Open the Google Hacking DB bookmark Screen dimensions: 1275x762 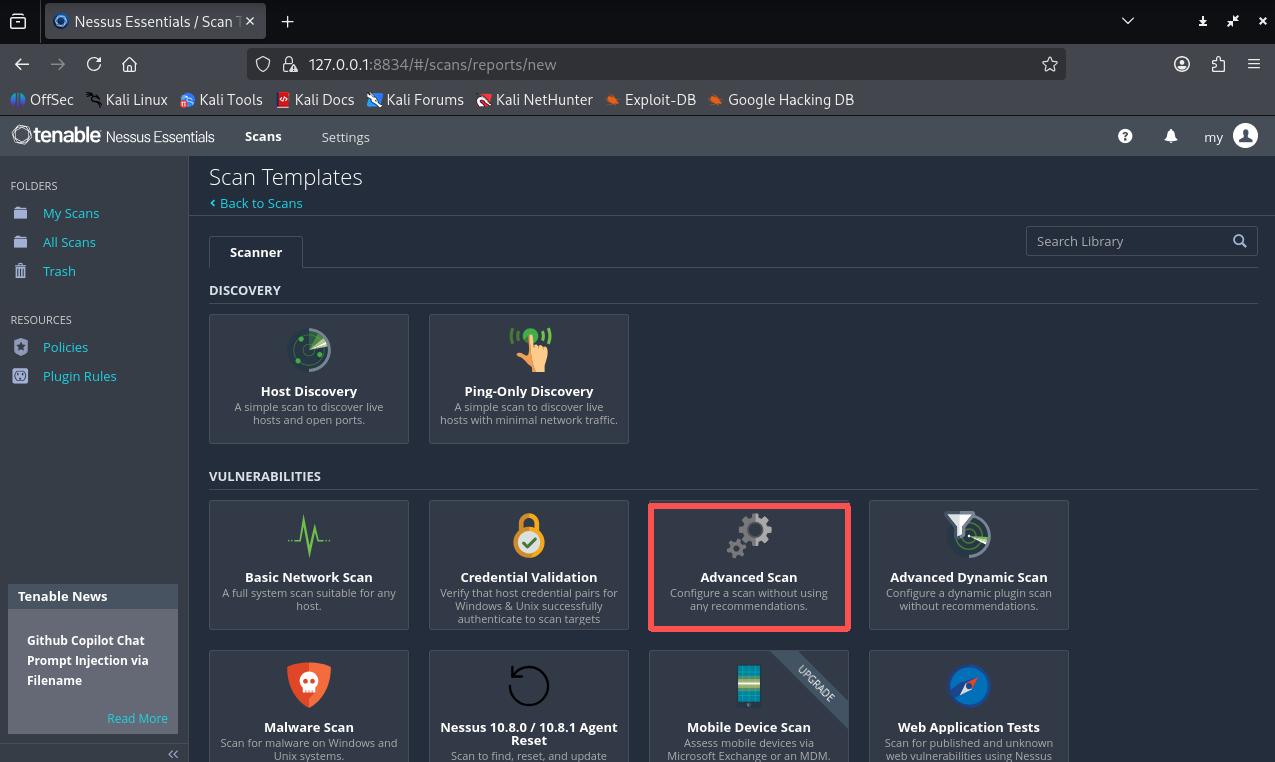tap(781, 100)
